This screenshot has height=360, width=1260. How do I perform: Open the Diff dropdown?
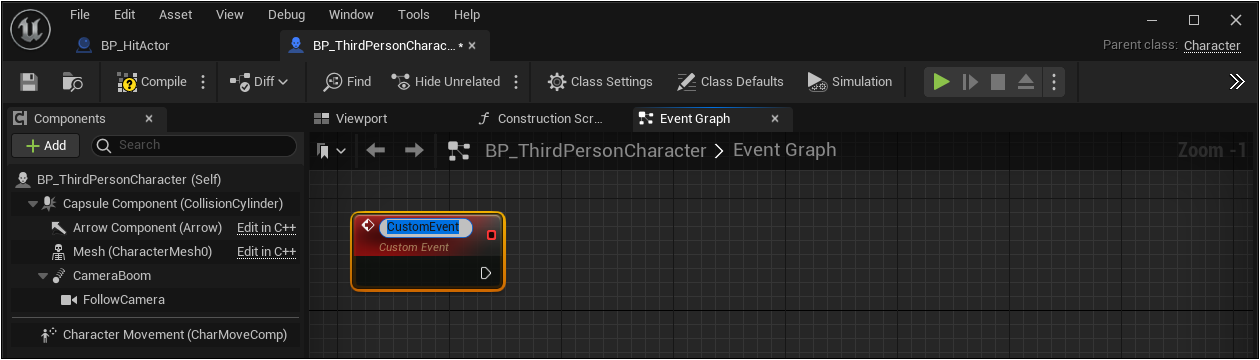pyautogui.click(x=259, y=82)
